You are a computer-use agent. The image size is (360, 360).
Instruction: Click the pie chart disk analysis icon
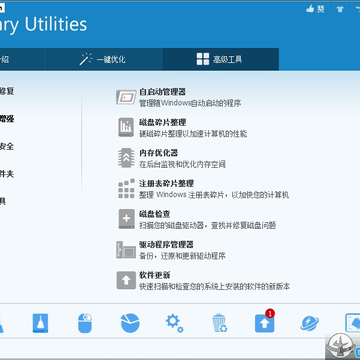point(130,323)
